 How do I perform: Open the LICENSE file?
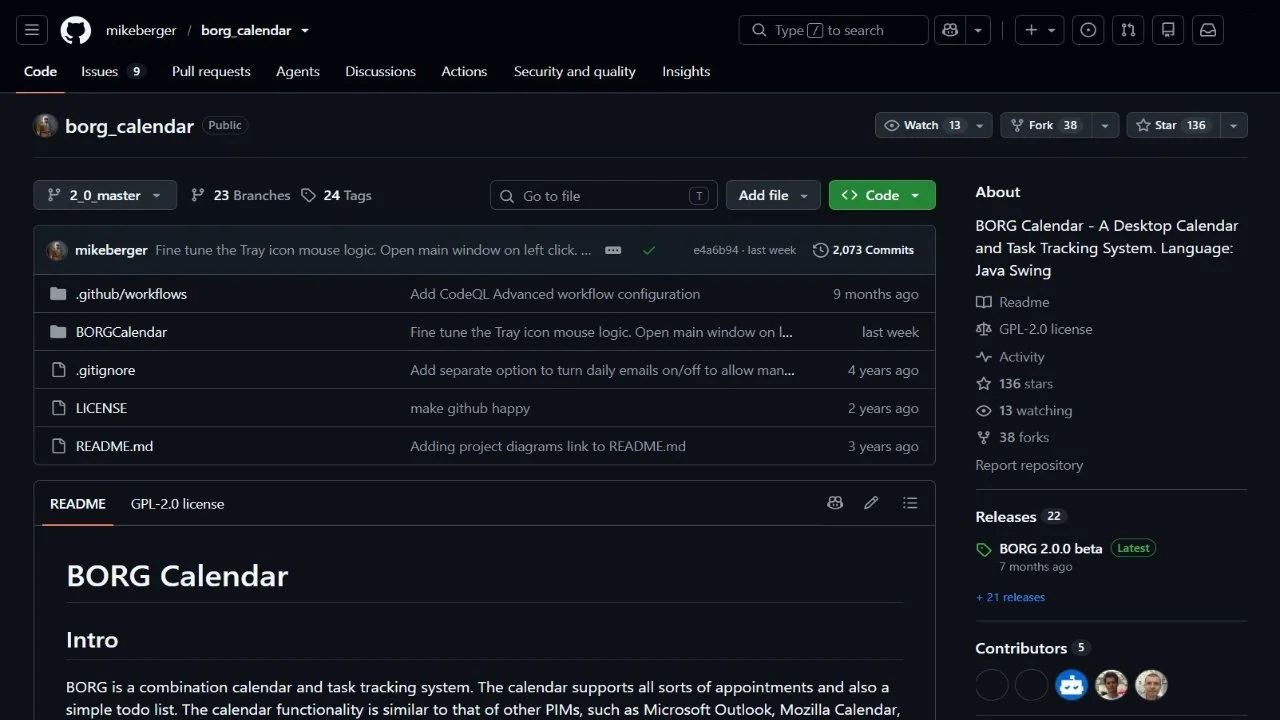tap(101, 408)
